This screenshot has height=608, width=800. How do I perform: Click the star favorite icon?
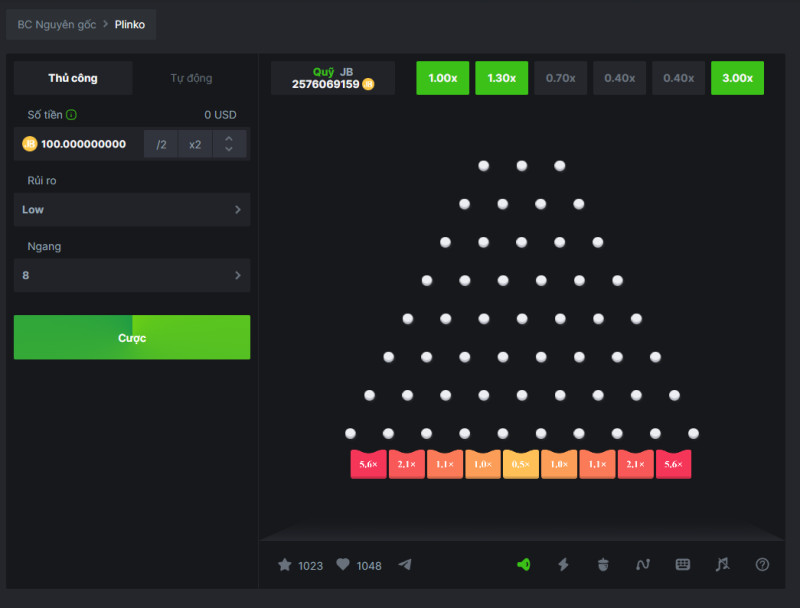pyautogui.click(x=285, y=565)
